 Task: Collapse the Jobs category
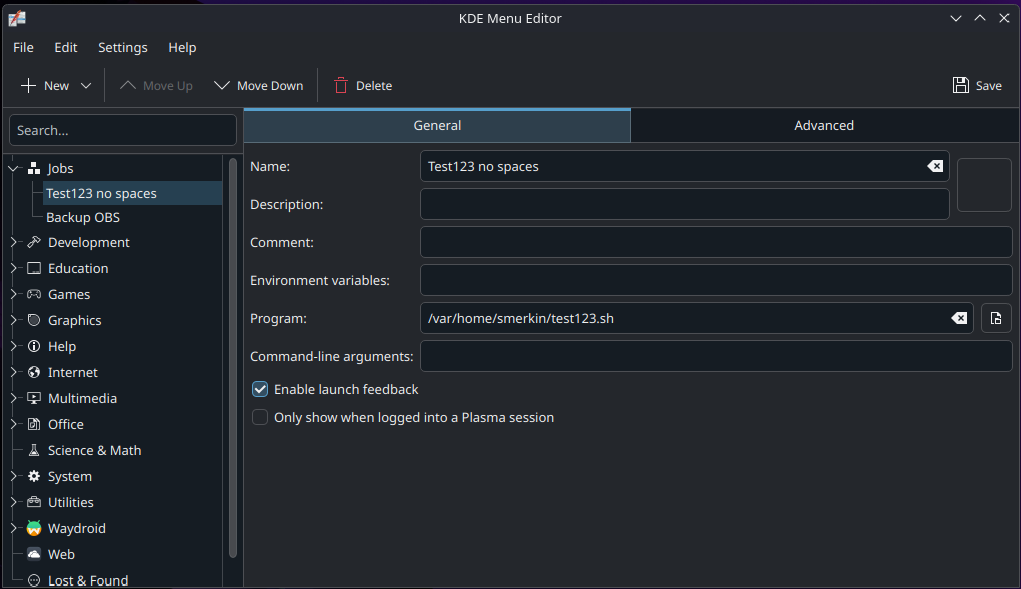click(12, 168)
